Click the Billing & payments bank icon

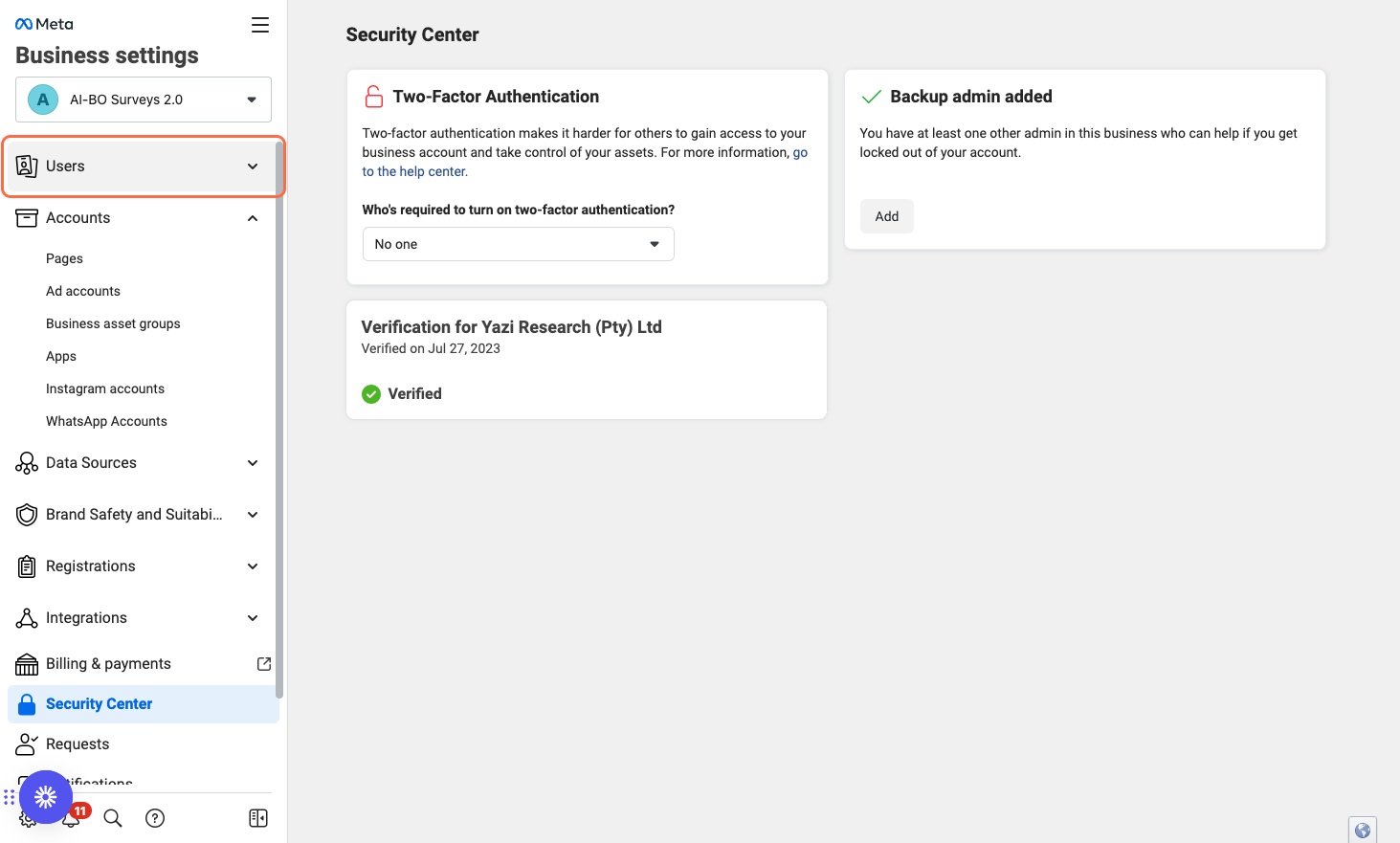tap(27, 664)
